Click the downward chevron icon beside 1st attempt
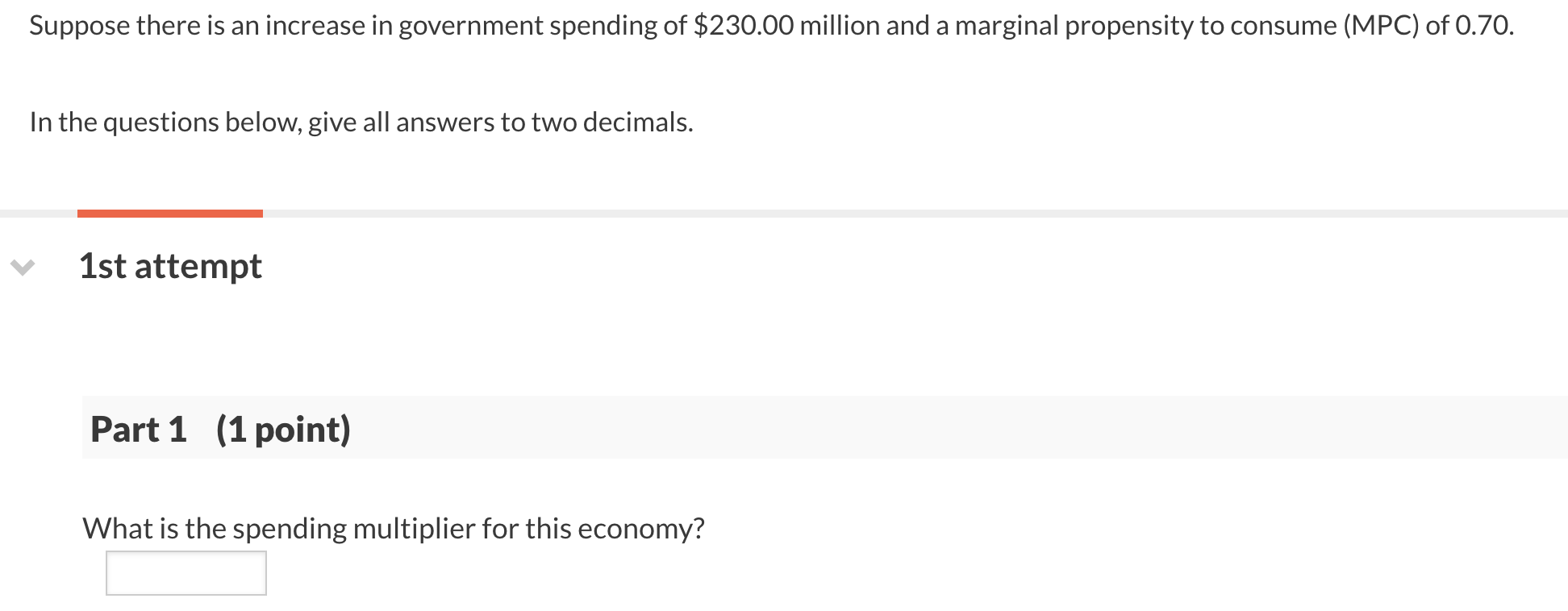This screenshot has width=1568, height=611. [24, 266]
